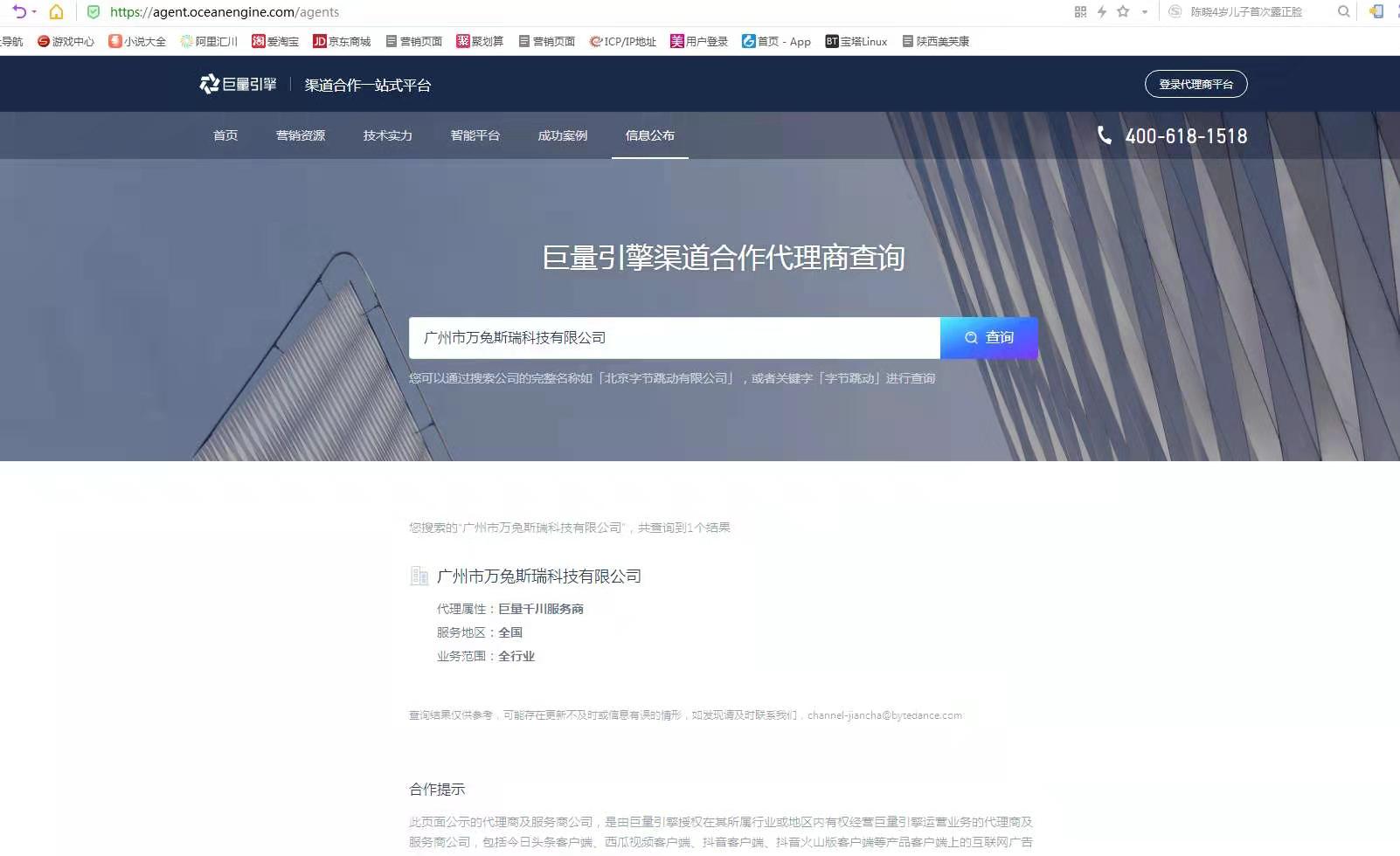Click the magnifier search icon in browser toolbar
The width and height of the screenshot is (1400, 856).
click(x=1344, y=11)
